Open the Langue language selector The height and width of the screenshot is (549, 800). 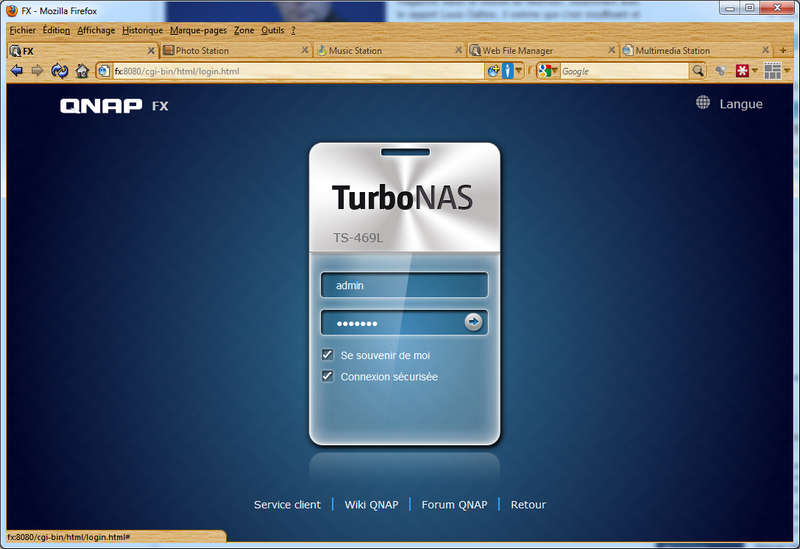click(741, 104)
